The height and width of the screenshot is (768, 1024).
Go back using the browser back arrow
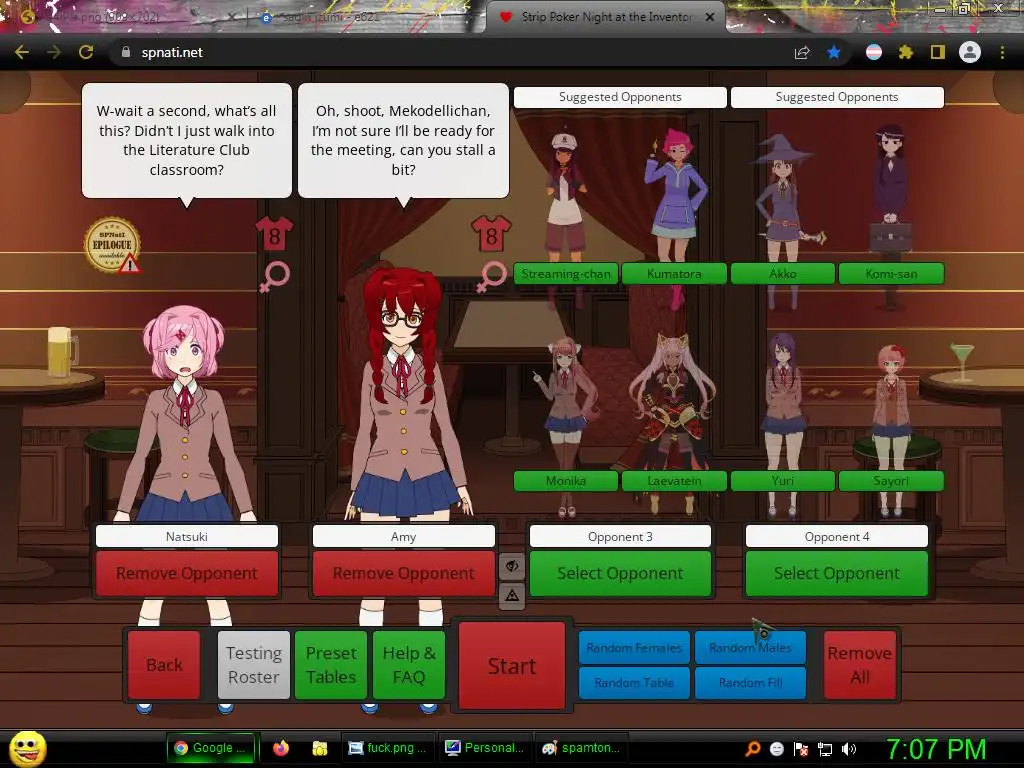coord(22,52)
